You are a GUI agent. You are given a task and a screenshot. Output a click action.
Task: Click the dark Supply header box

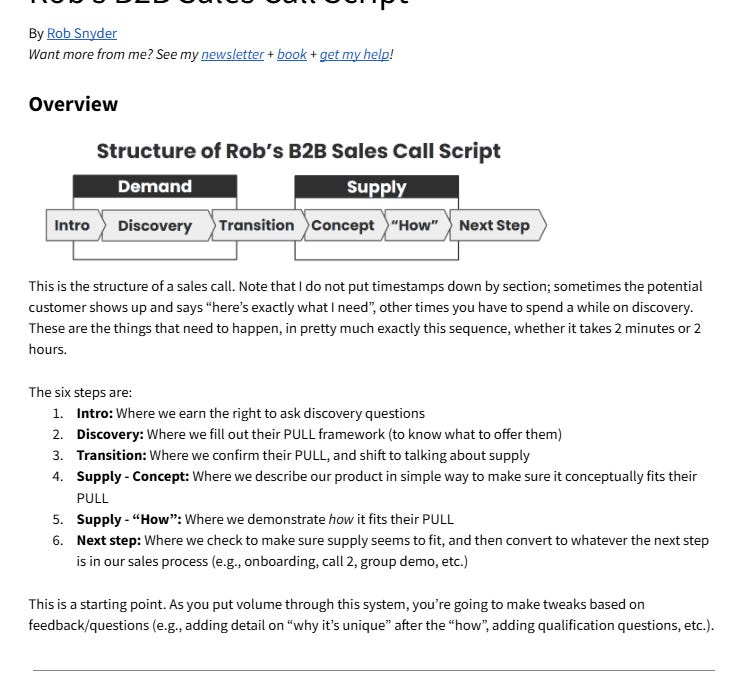tap(377, 187)
